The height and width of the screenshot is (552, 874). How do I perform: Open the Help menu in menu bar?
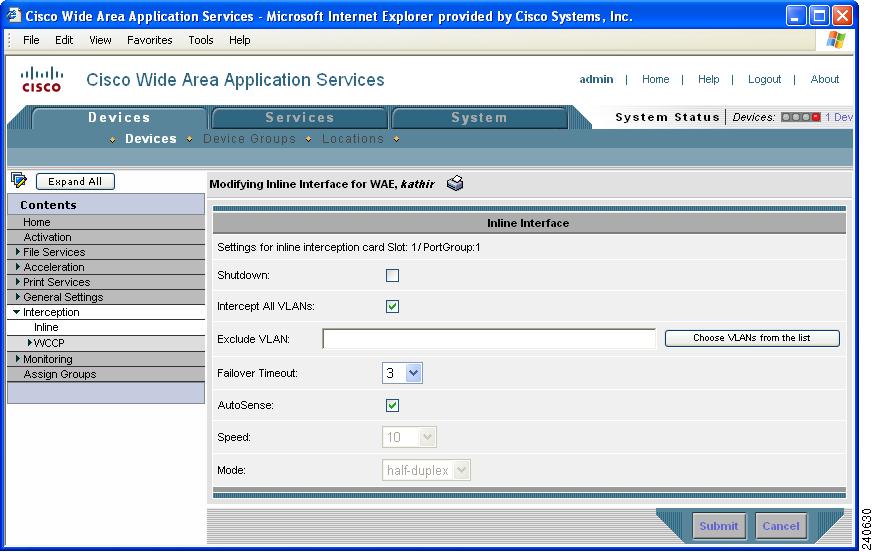click(x=240, y=40)
